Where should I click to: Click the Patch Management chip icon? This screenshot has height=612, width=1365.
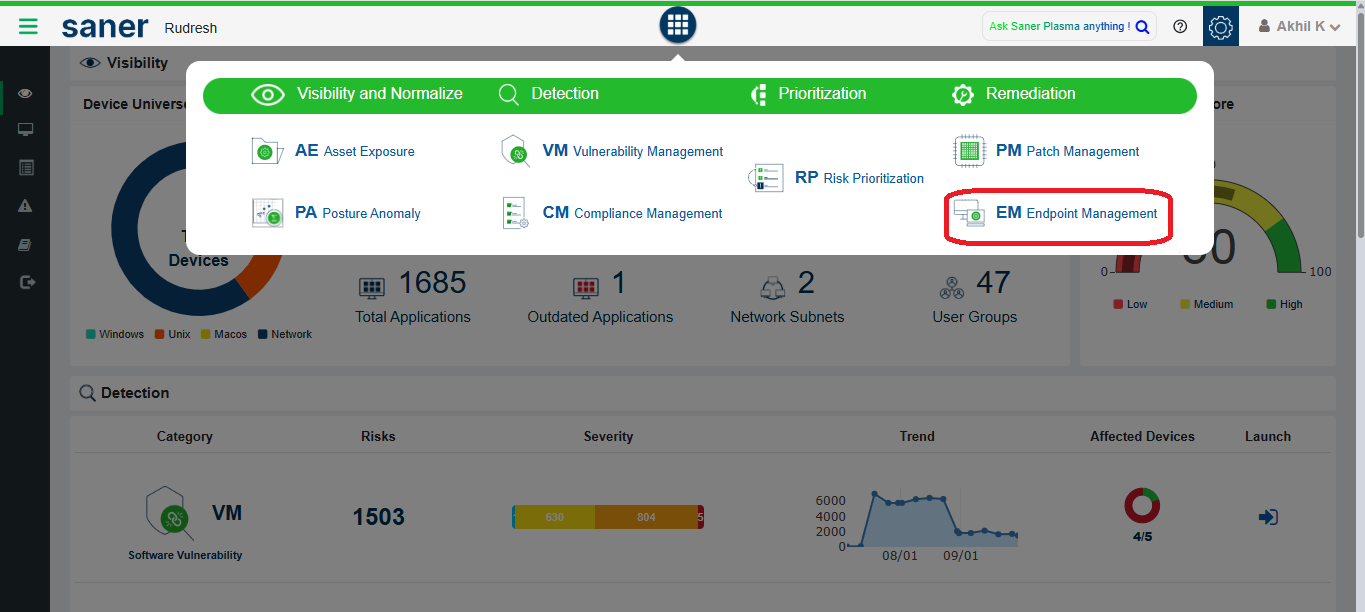(x=969, y=151)
